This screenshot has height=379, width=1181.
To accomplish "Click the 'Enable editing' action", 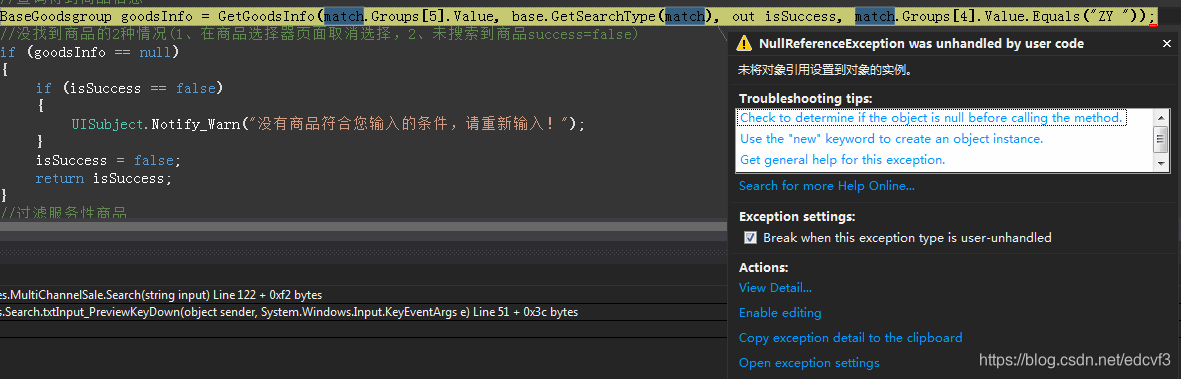I will pos(780,313).
